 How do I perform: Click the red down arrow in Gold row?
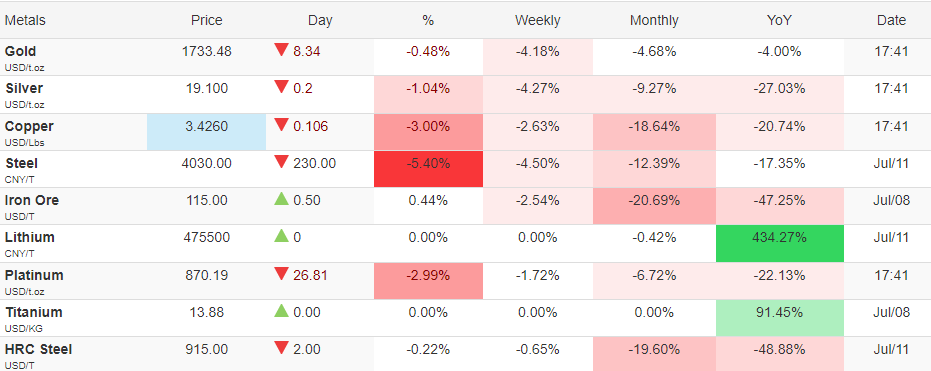[281, 50]
